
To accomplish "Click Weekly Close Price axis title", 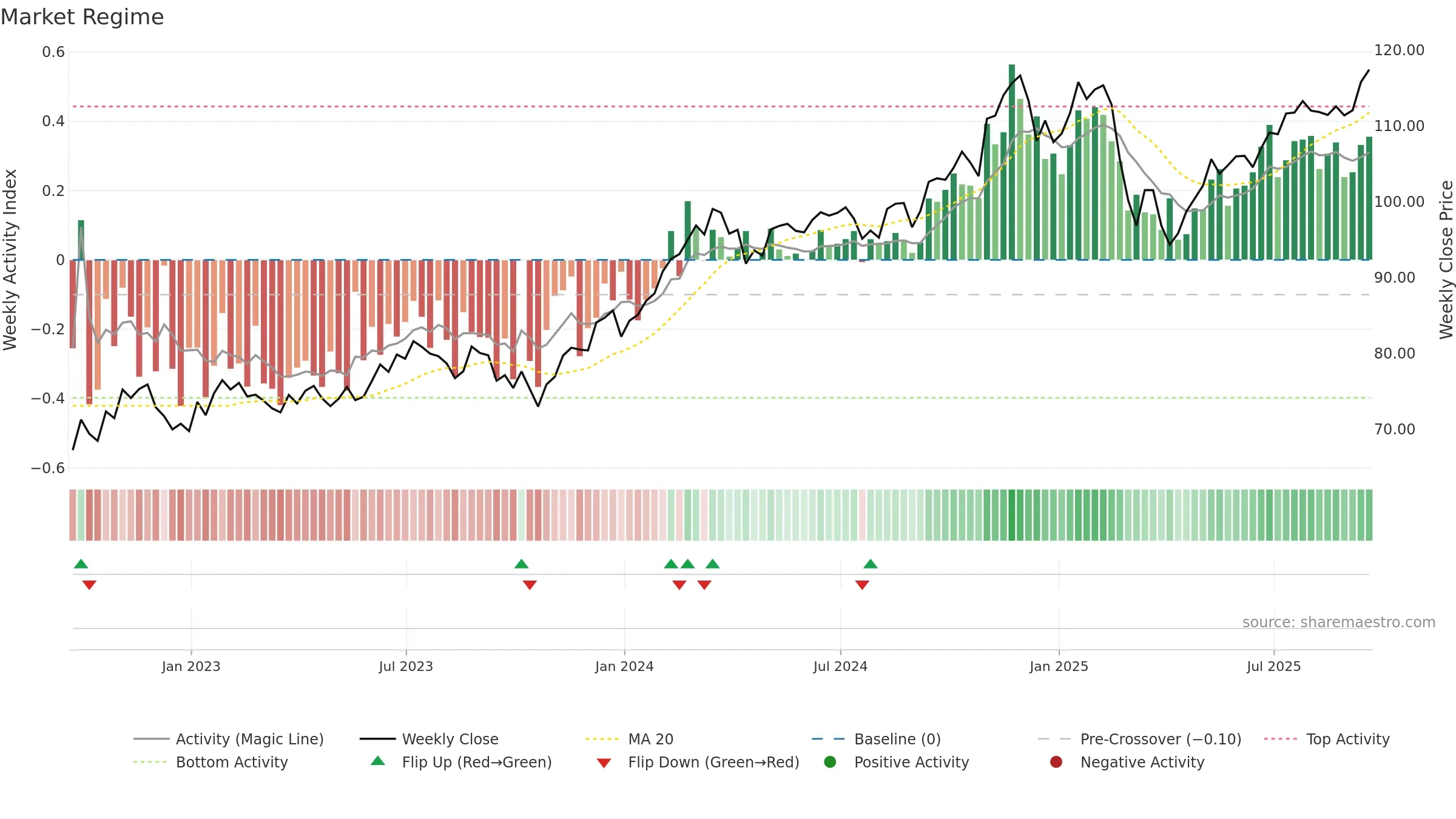I will click(1447, 260).
